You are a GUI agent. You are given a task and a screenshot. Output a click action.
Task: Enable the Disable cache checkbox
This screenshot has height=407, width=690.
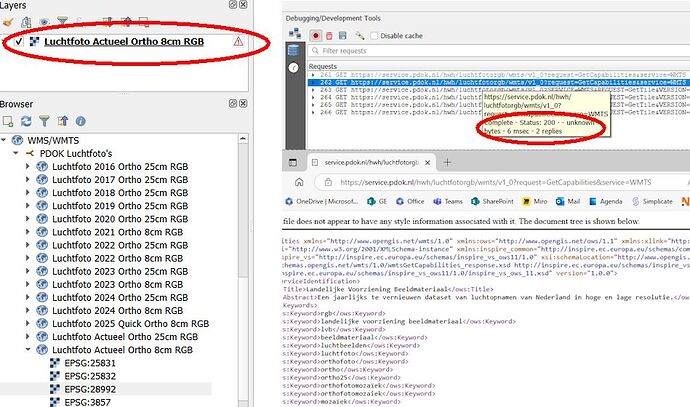[x=374, y=36]
